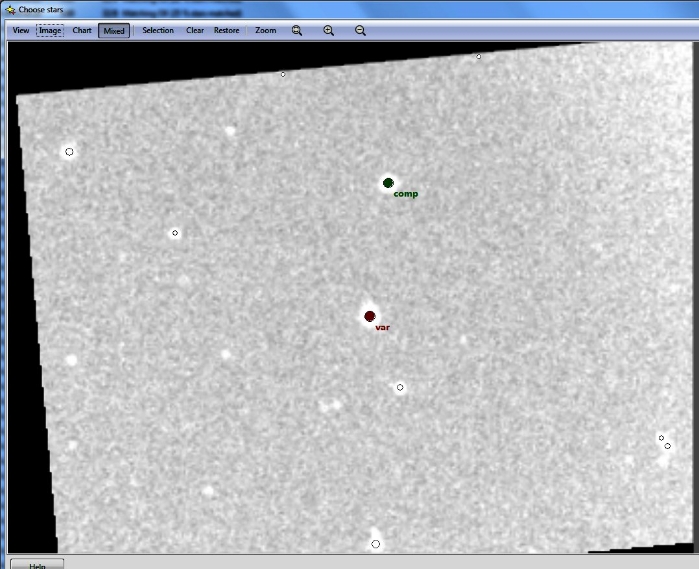The width and height of the screenshot is (699, 569).
Task: Click the circled star just below var
Action: point(400,387)
